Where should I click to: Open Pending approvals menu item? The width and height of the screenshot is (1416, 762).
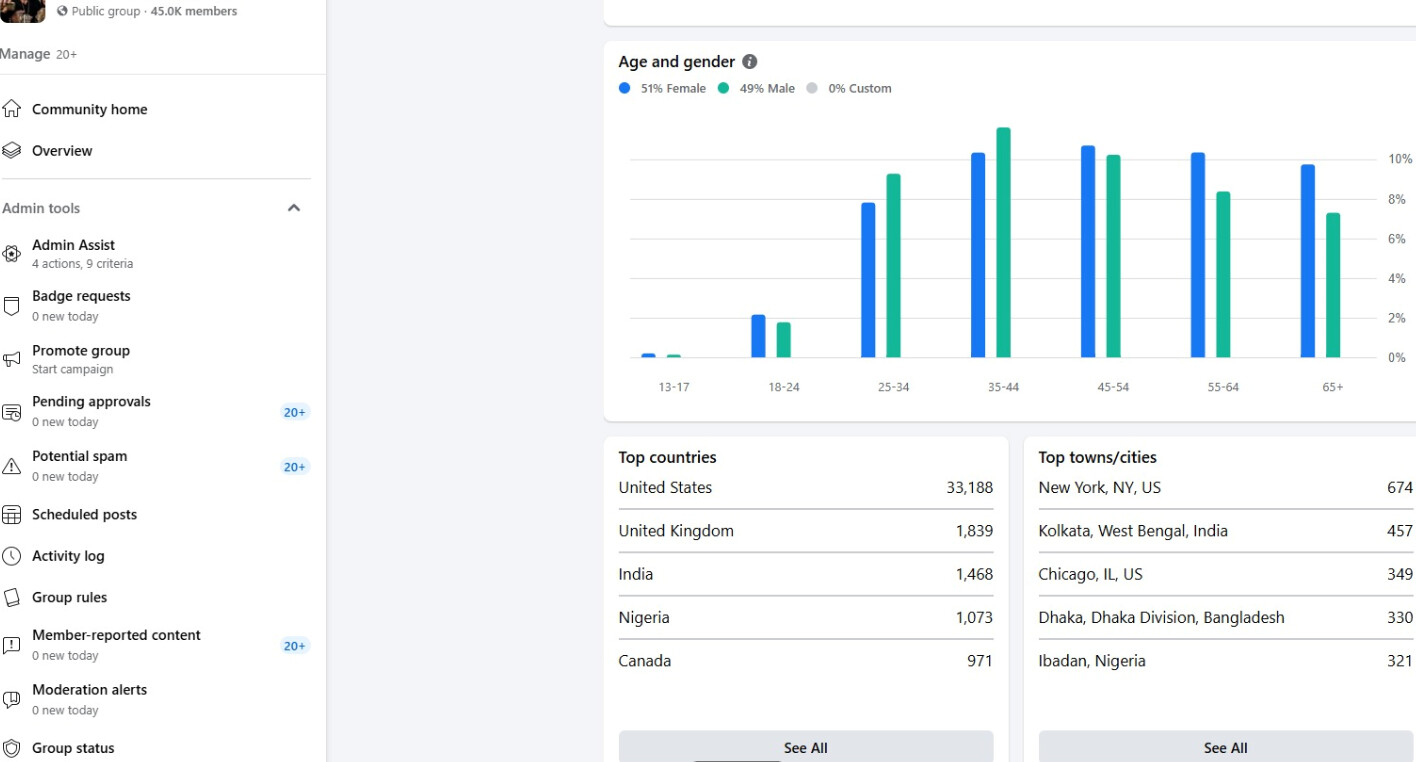tap(91, 402)
